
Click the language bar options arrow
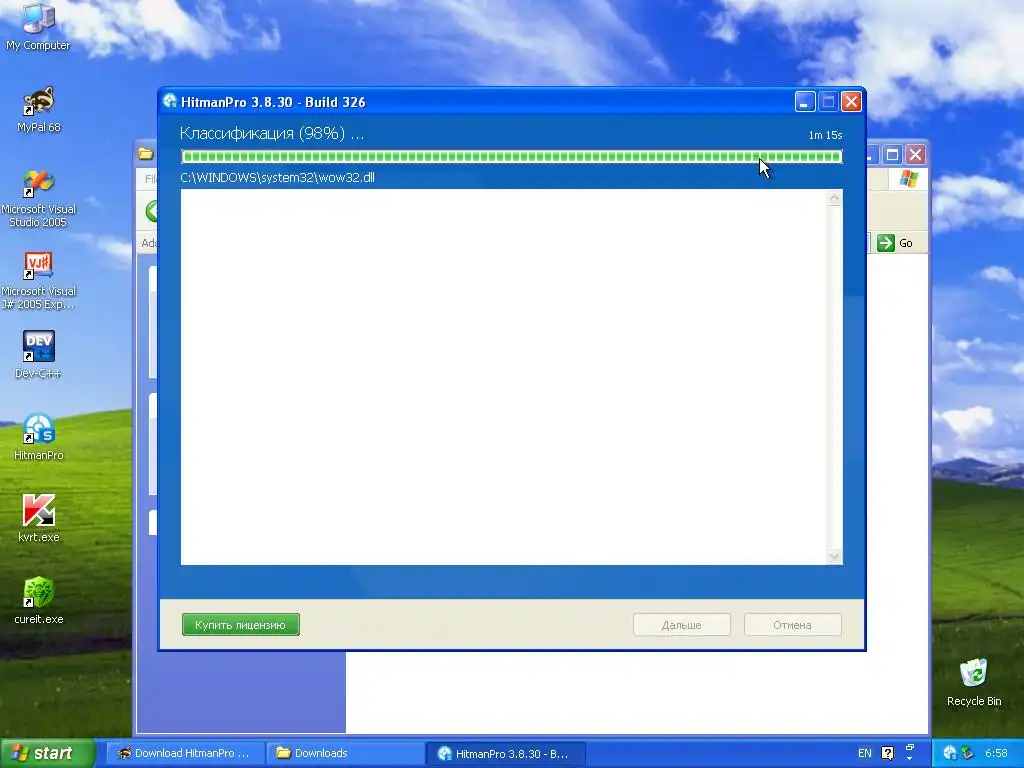click(910, 759)
